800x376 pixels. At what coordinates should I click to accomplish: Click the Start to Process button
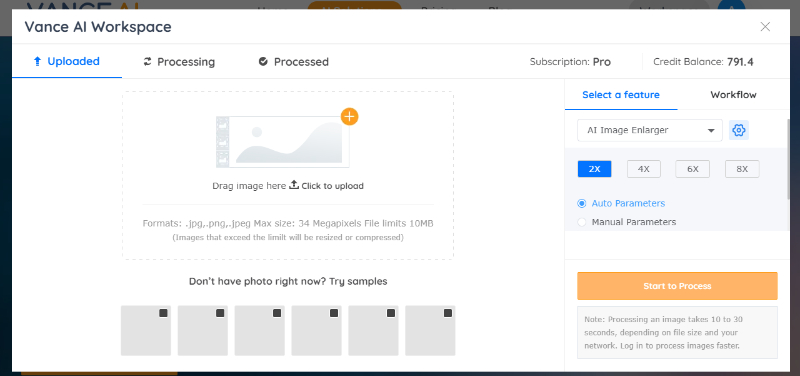(677, 286)
